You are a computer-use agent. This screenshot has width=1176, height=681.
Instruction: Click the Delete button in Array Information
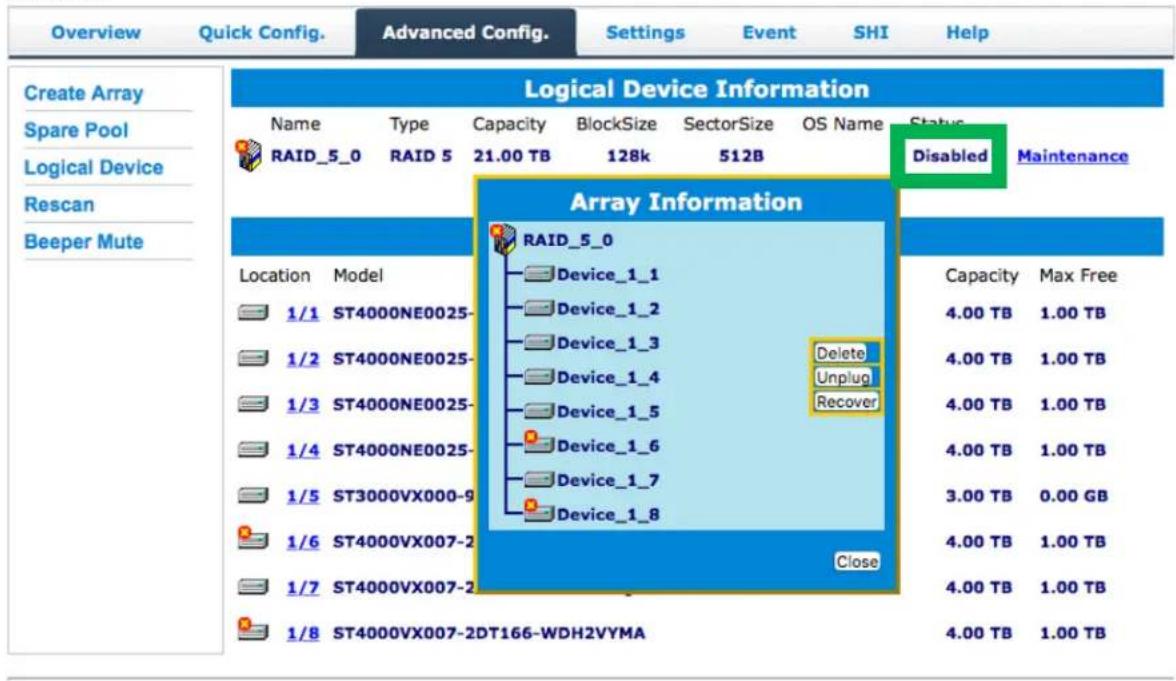coord(841,352)
